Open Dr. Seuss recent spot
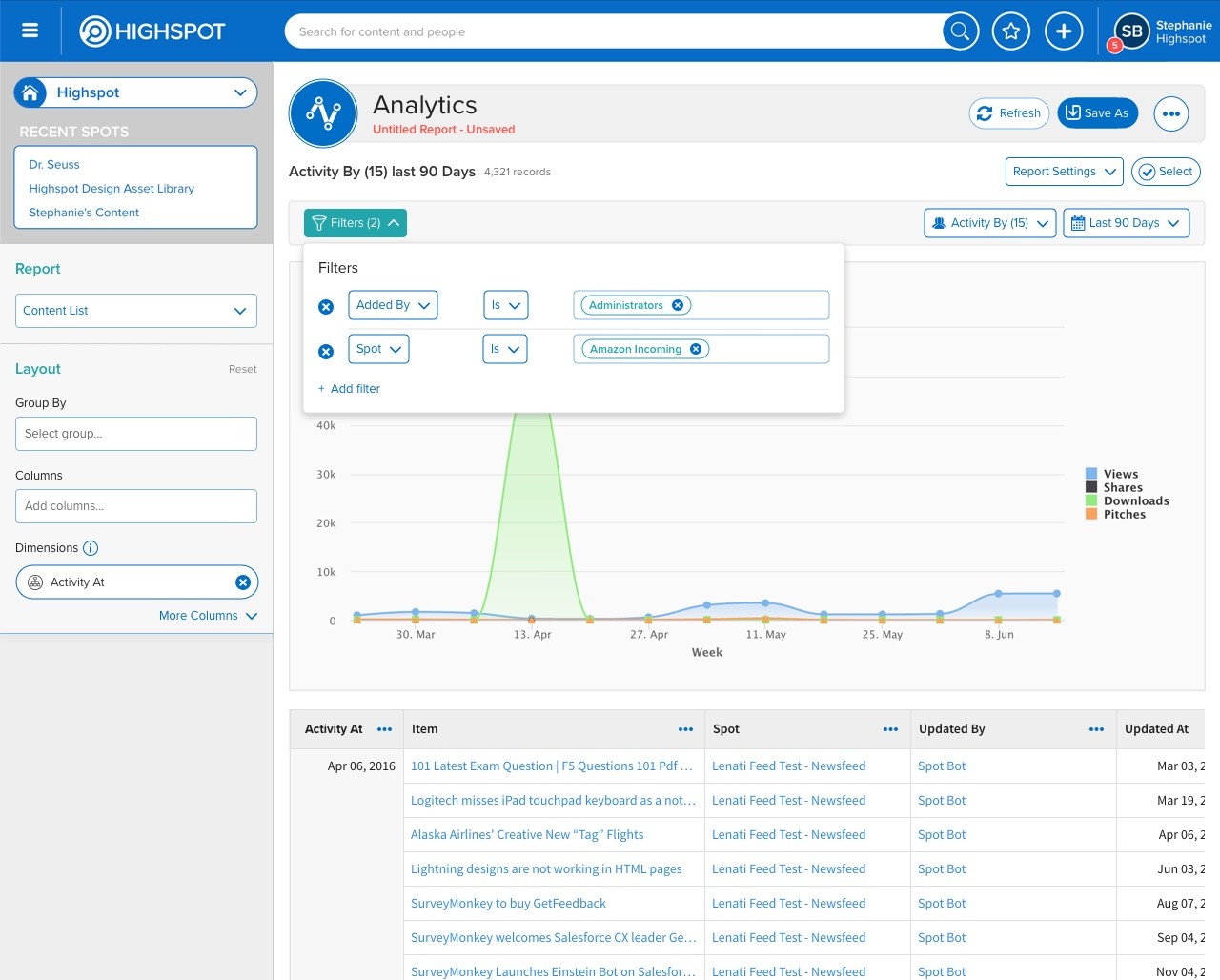The width and height of the screenshot is (1220, 980). (x=54, y=165)
